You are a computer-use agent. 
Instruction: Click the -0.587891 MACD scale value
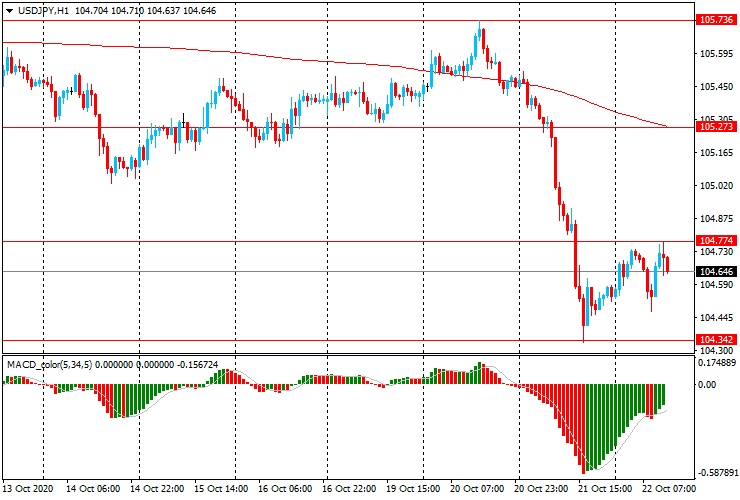tap(717, 473)
